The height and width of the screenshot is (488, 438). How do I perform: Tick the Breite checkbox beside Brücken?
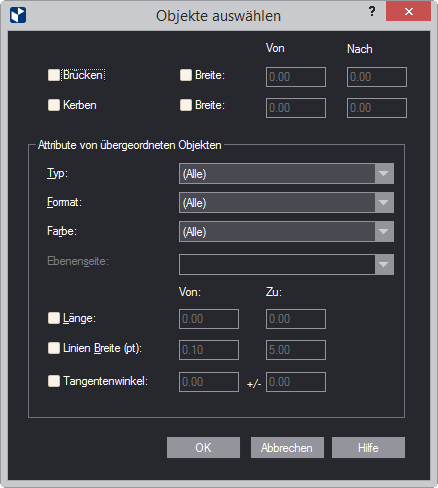coord(186,75)
